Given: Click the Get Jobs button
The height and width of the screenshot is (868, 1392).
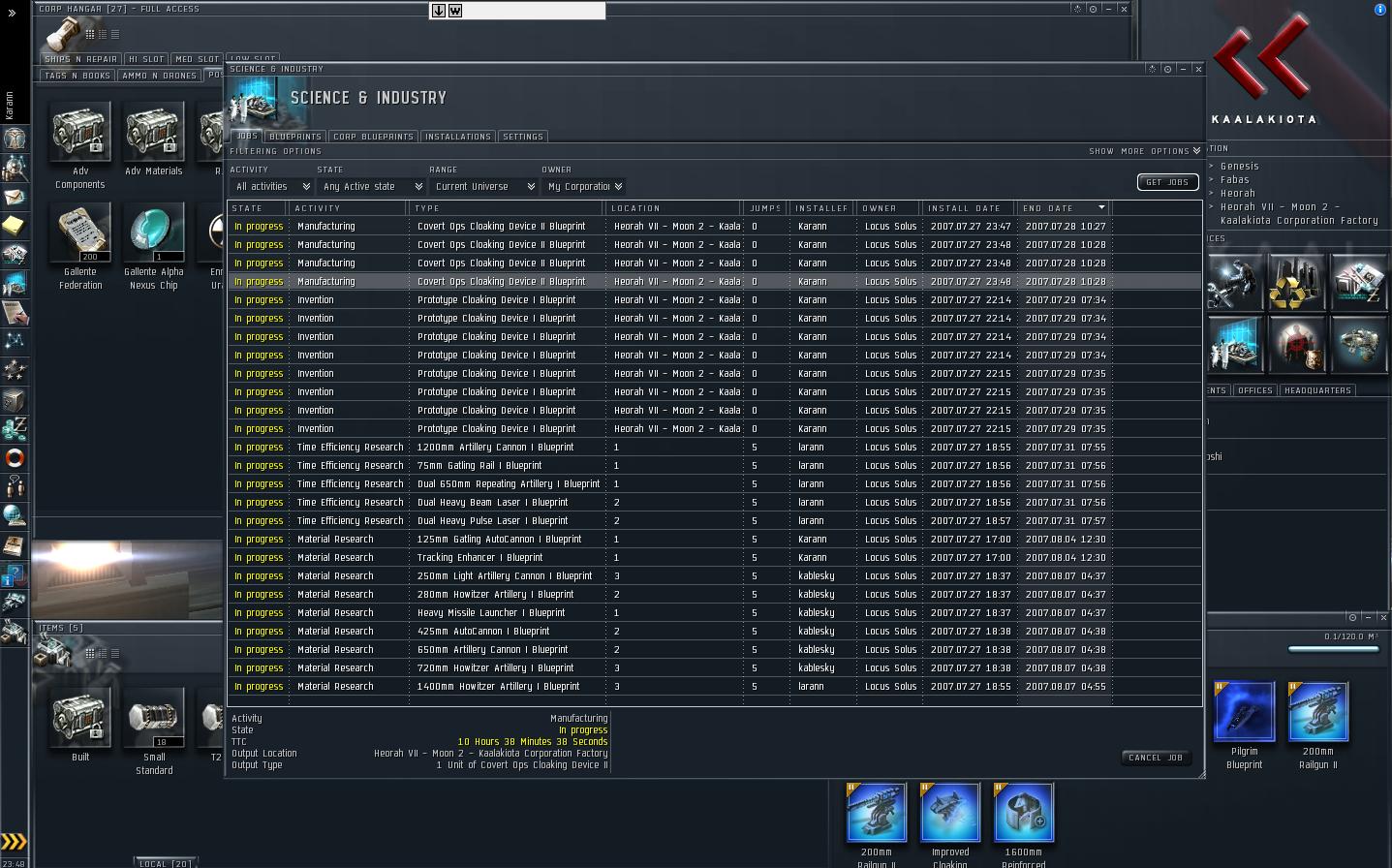Looking at the screenshot, I should coord(1167,182).
